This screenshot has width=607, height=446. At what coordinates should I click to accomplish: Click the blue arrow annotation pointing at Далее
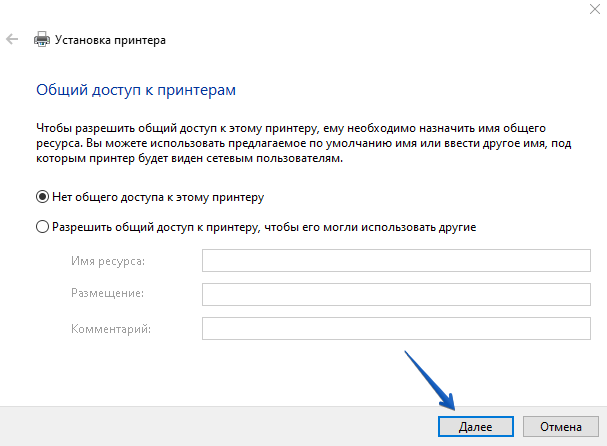tap(430, 380)
